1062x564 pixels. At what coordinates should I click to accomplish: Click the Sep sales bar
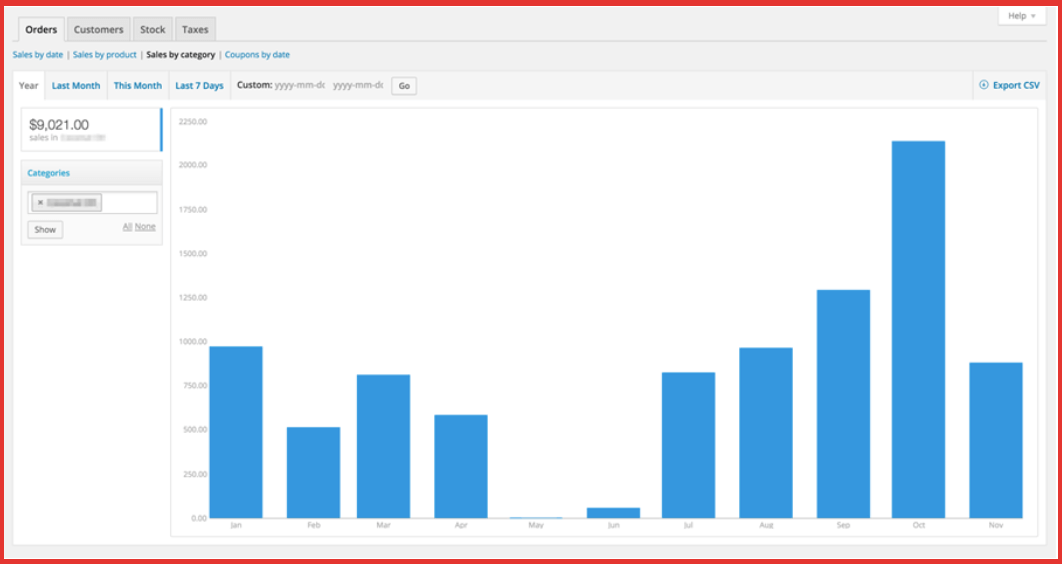pos(843,404)
